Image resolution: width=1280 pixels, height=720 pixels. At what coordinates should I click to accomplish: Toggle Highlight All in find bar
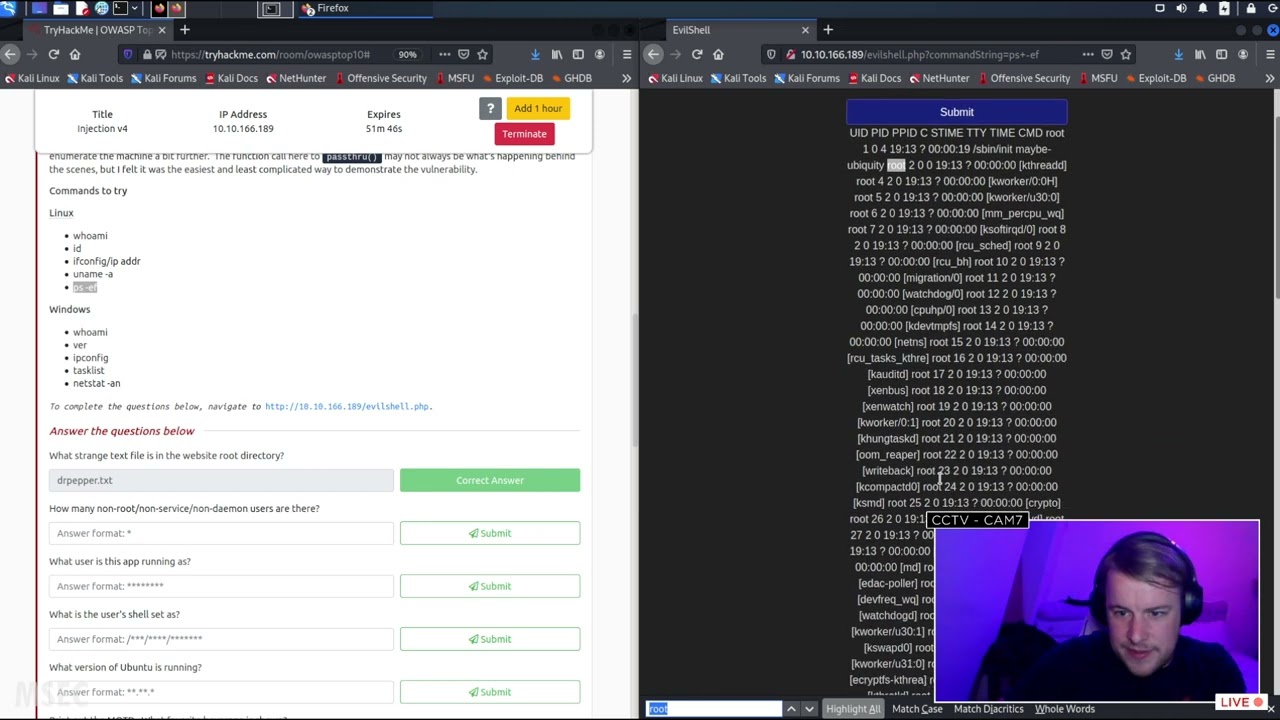pyautogui.click(x=853, y=709)
